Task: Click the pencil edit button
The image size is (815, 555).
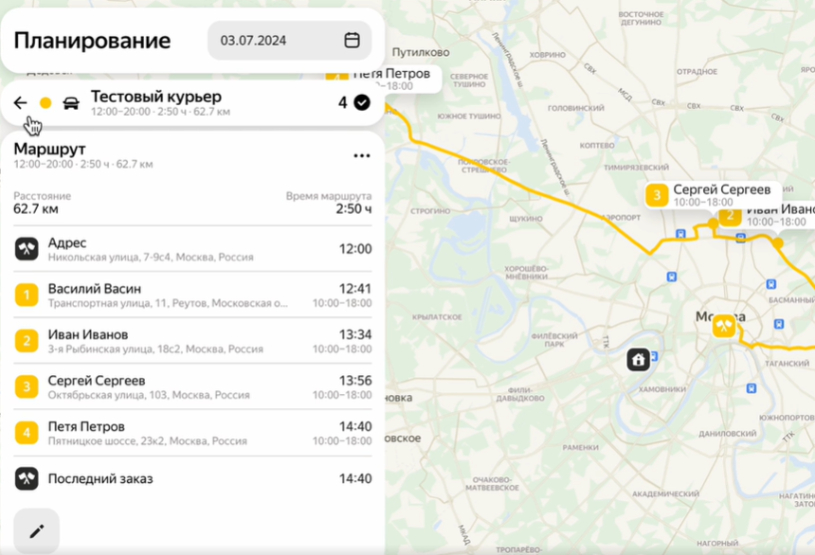Action: (x=36, y=531)
